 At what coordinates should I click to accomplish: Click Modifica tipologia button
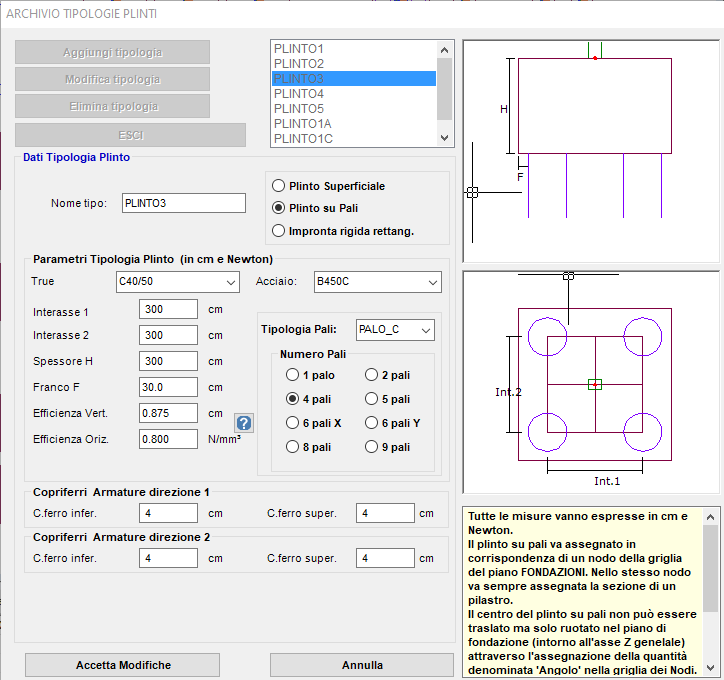pos(112,79)
